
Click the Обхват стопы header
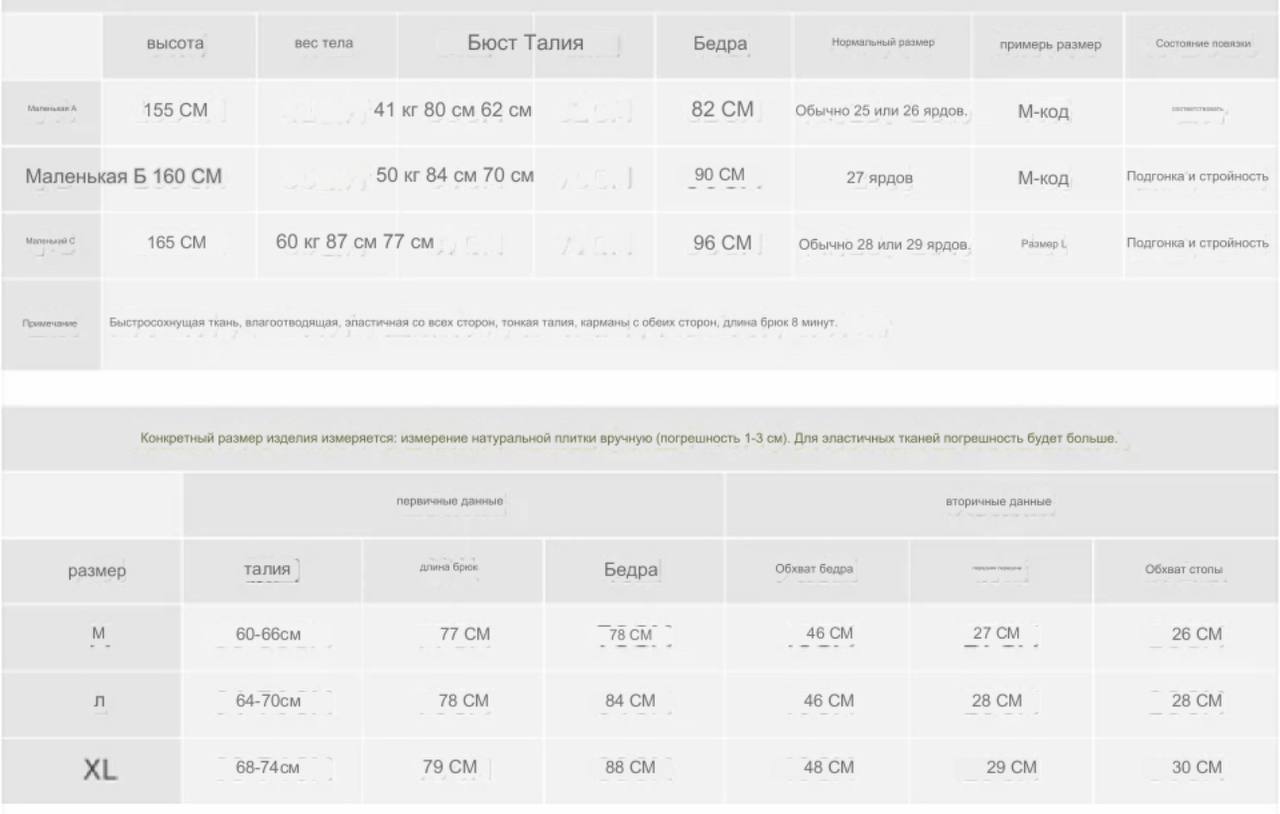[1183, 570]
